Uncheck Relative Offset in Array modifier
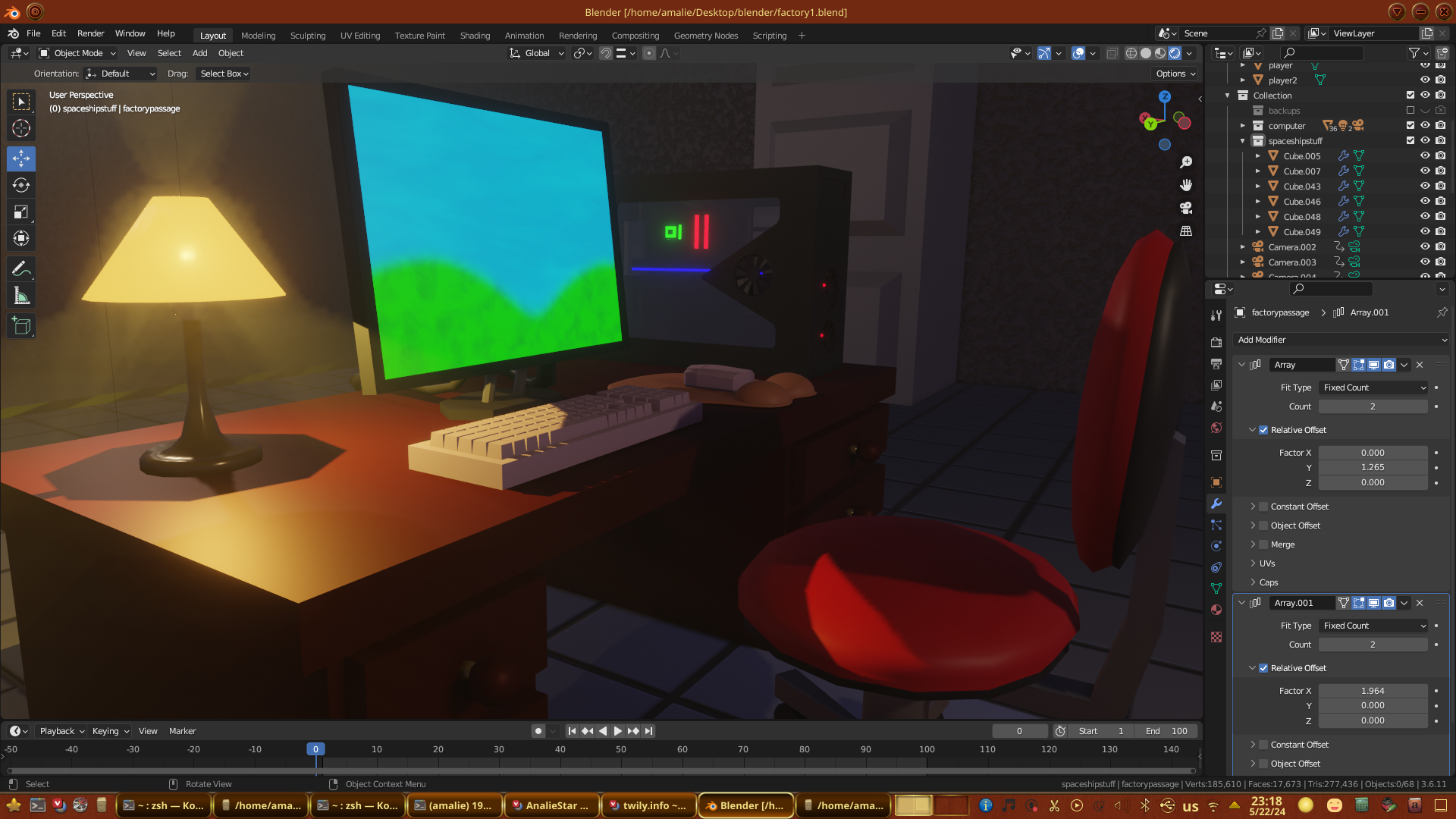The height and width of the screenshot is (819, 1456). tap(1263, 430)
